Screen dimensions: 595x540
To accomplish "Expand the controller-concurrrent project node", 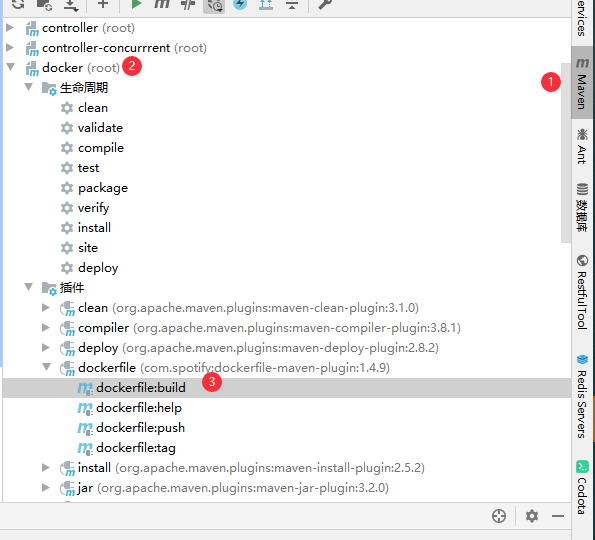I will pyautogui.click(x=10, y=47).
